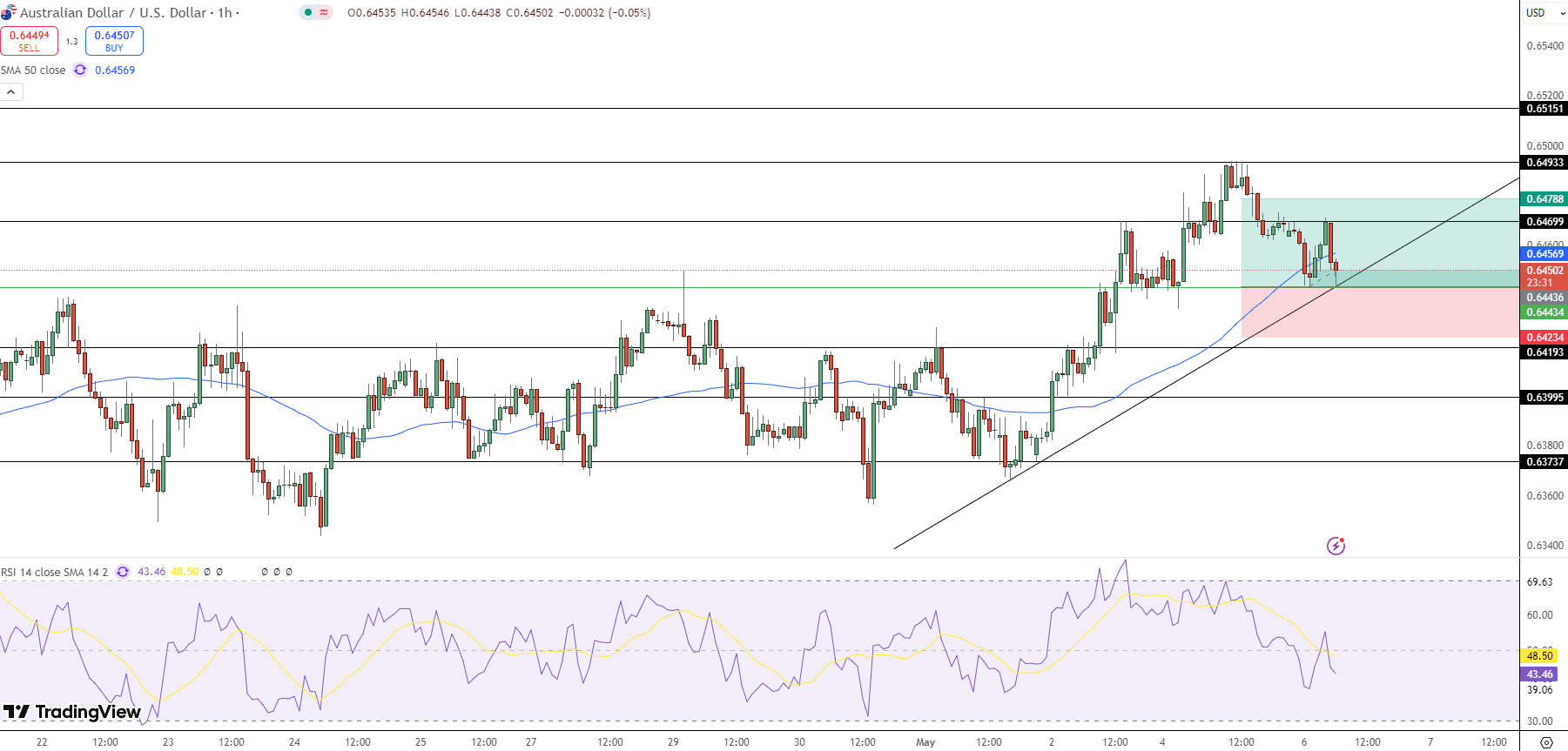Click the SMA 50 purple refresh icon
The image size is (1568, 751).
pos(80,70)
